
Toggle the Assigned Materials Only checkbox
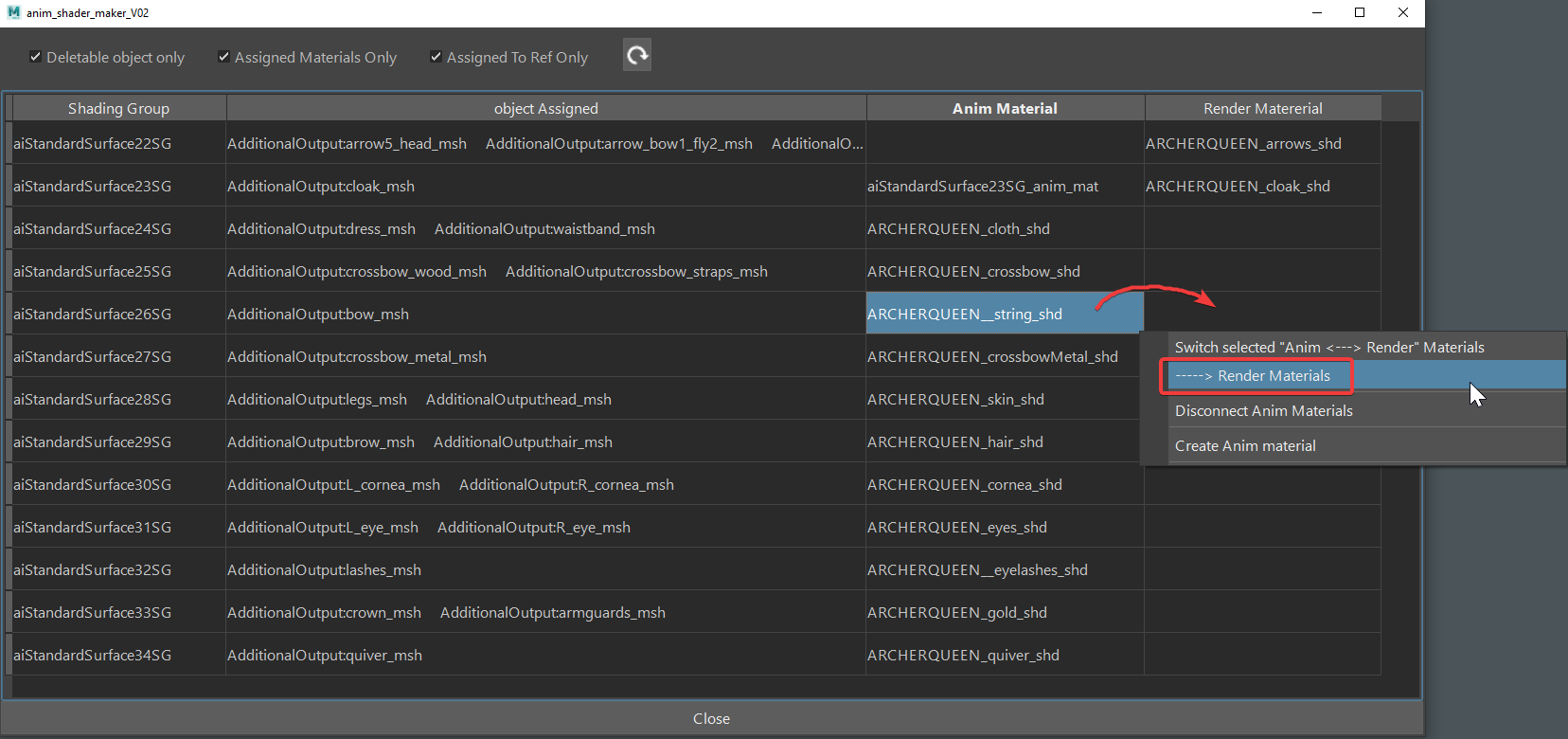pyautogui.click(x=223, y=57)
